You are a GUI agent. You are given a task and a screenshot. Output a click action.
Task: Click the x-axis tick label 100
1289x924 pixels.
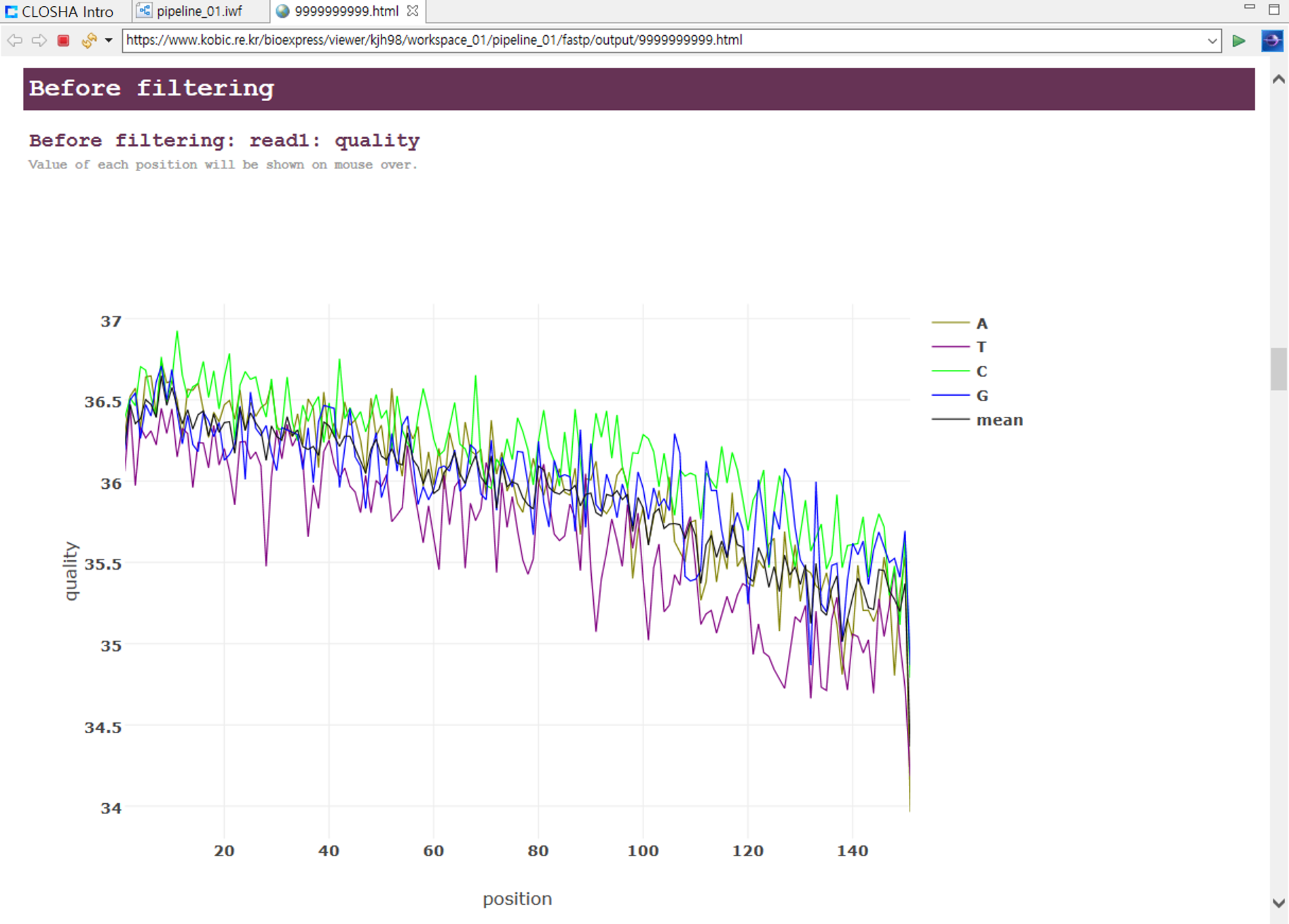642,851
